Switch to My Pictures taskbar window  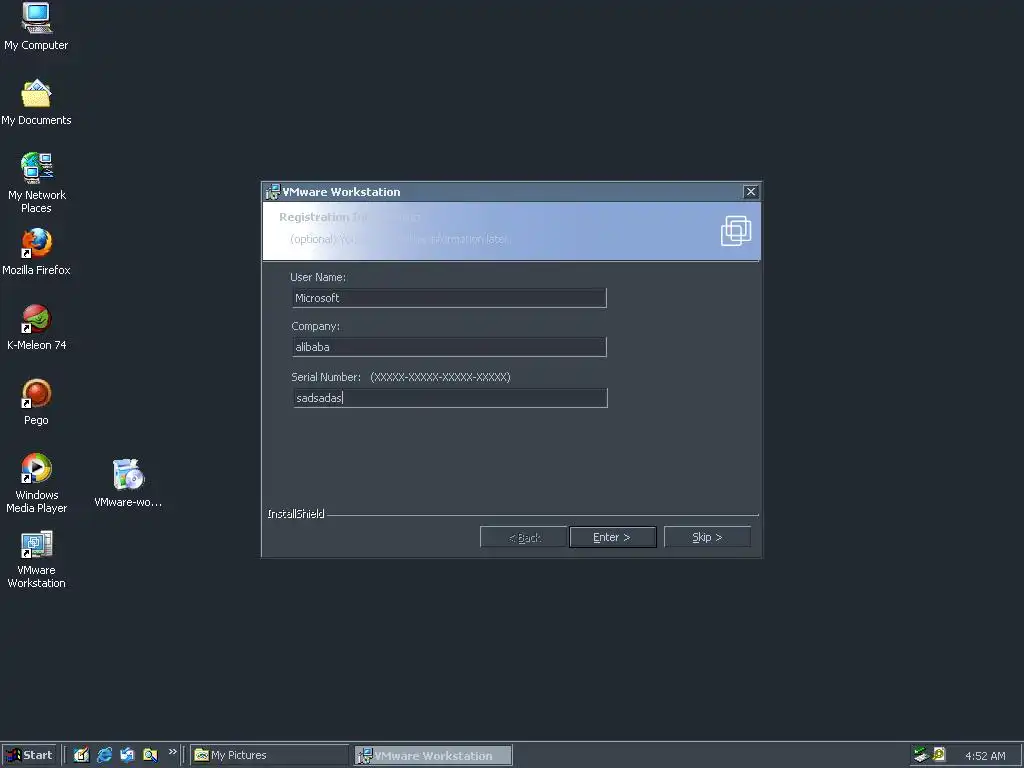tap(270, 755)
